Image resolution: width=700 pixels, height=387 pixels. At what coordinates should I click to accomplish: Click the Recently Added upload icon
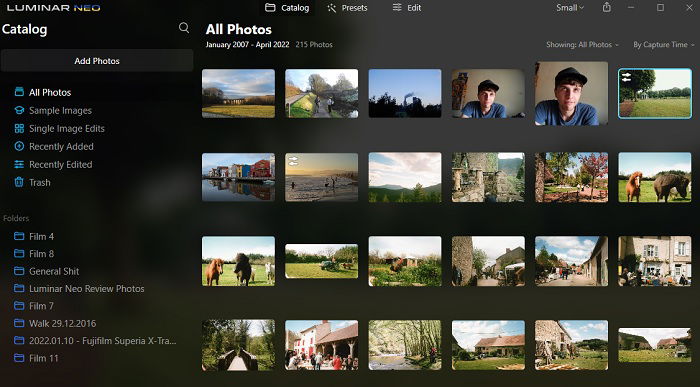pos(19,146)
